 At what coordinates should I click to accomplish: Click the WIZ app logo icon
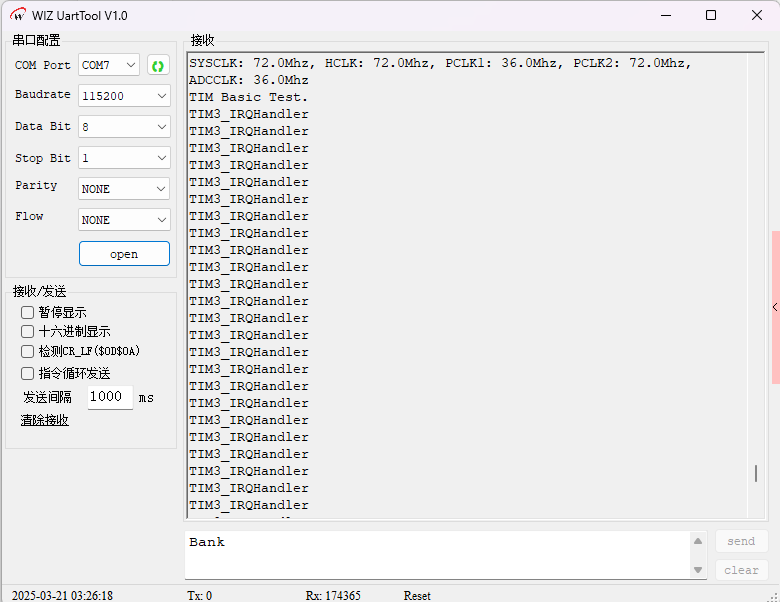point(18,15)
